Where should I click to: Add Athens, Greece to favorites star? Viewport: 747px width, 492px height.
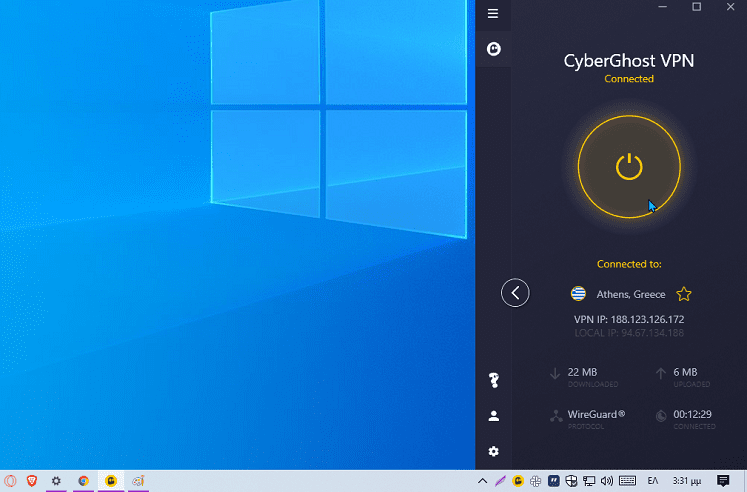pyautogui.click(x=684, y=294)
